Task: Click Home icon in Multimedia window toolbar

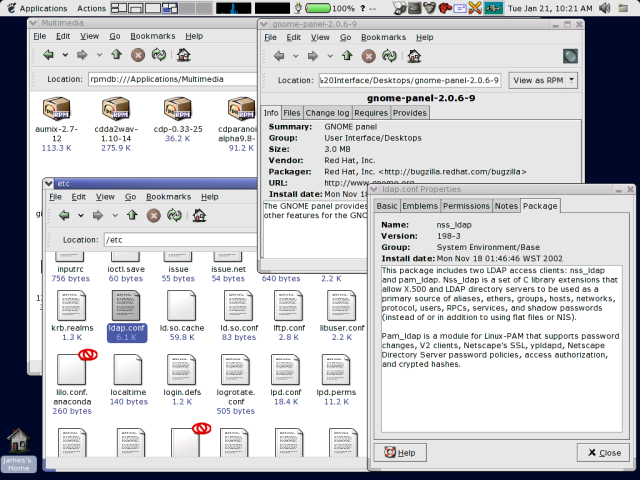Action: click(184, 55)
